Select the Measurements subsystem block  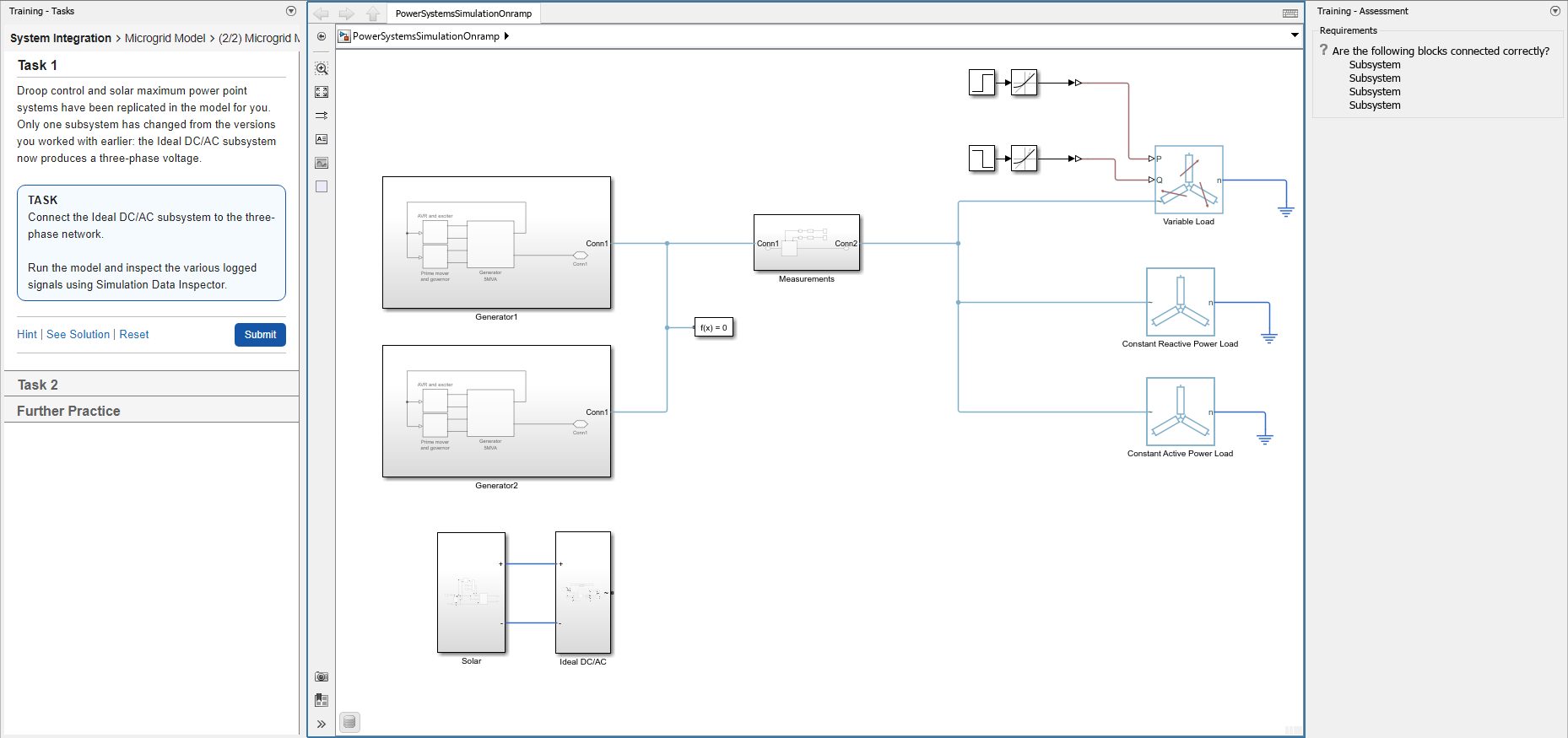806,243
